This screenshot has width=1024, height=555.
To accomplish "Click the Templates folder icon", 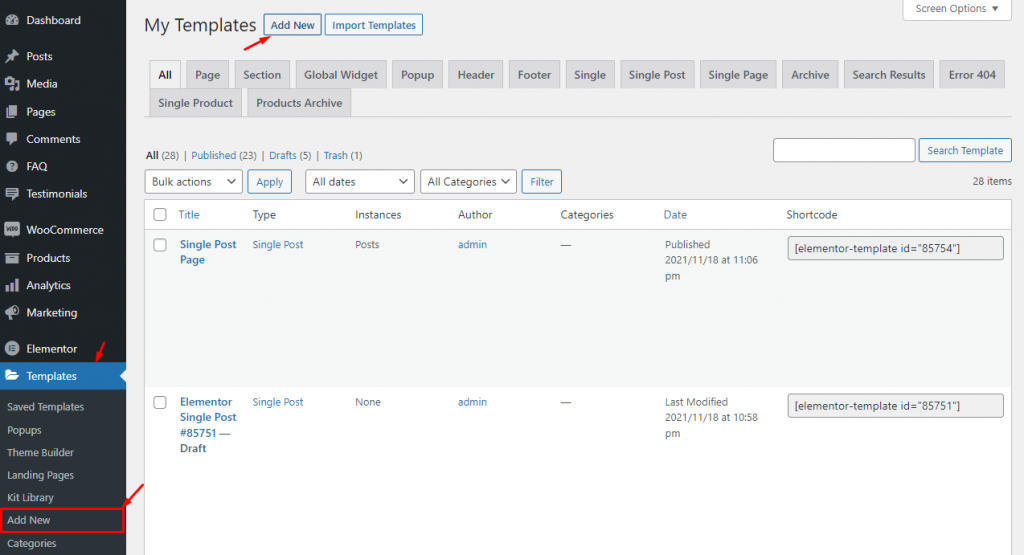I will pos(12,375).
